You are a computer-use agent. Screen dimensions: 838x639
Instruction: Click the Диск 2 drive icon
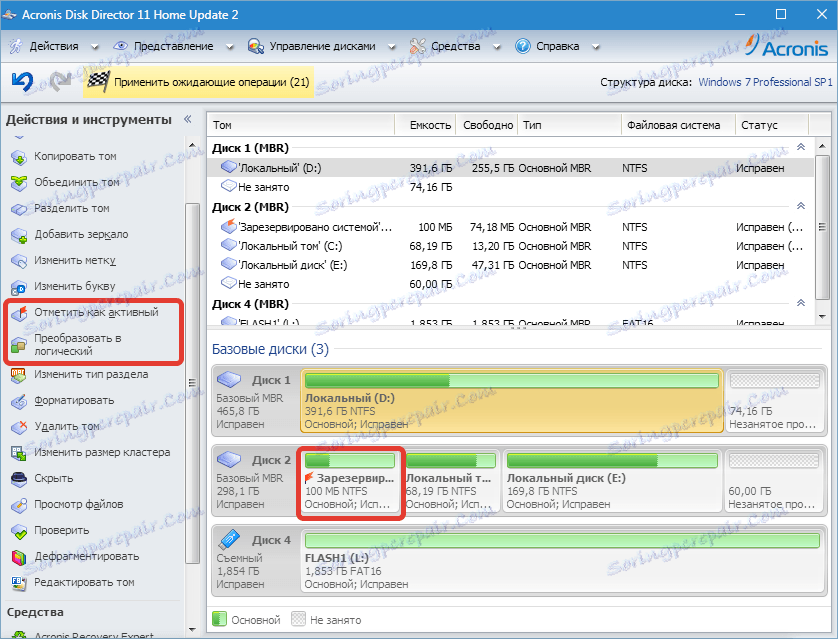[x=229, y=459]
